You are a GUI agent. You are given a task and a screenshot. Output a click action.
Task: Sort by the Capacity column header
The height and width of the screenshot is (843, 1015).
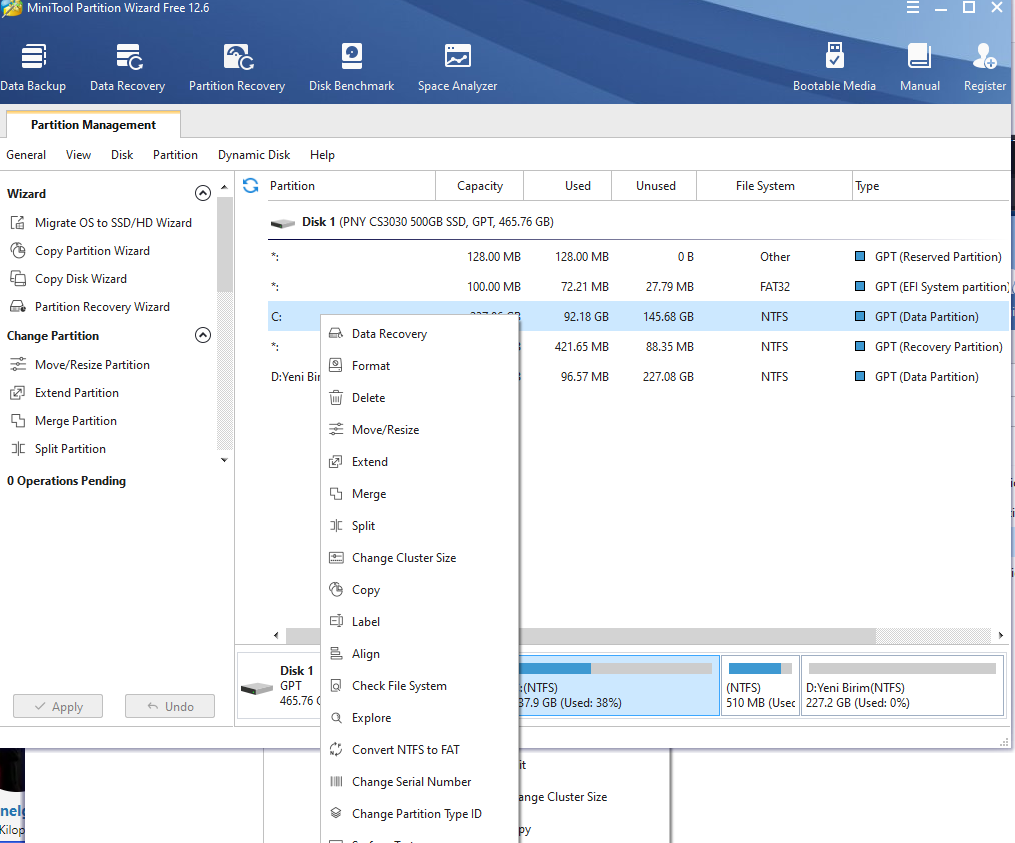[x=480, y=186]
